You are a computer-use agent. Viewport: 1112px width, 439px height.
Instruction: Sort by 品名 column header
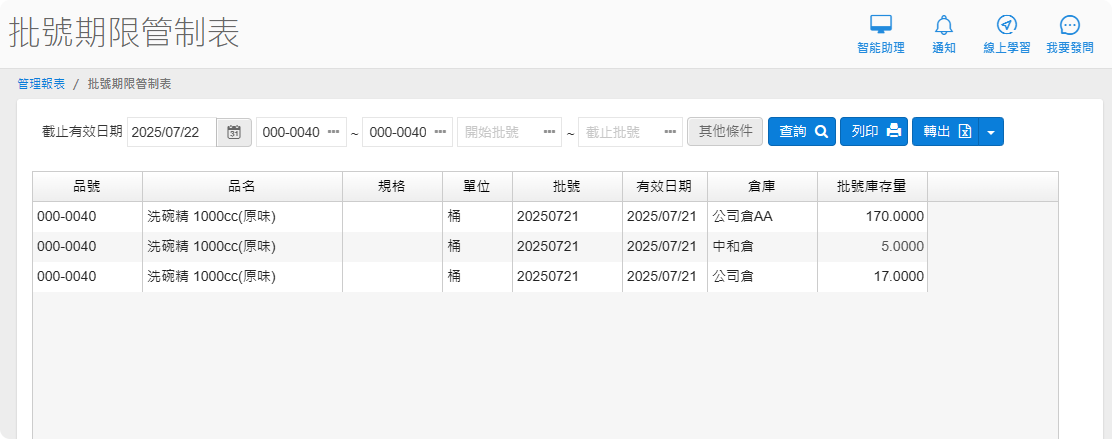(242, 187)
